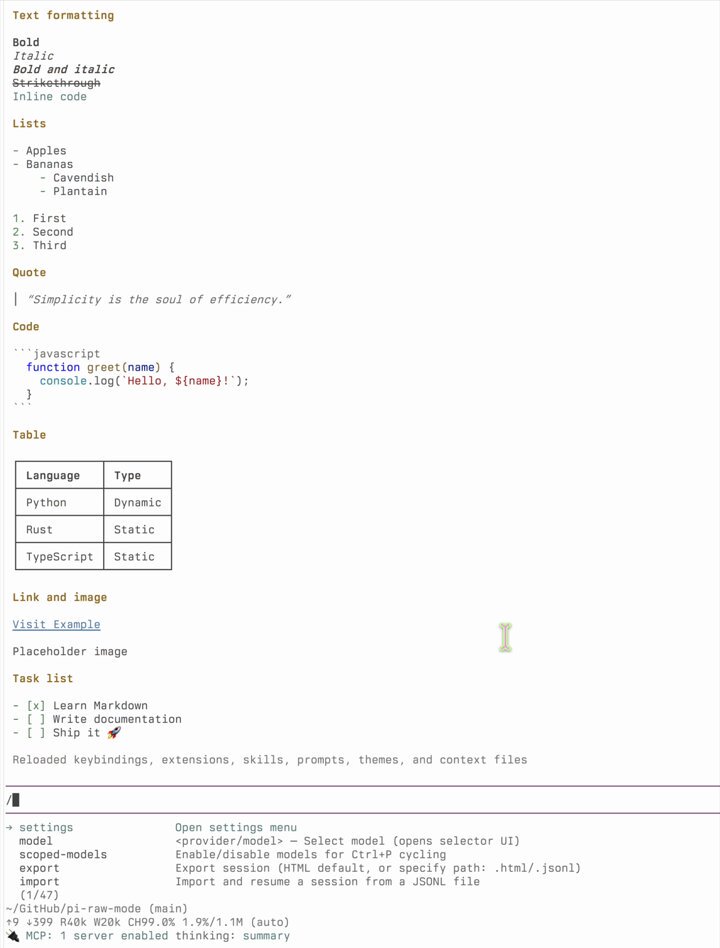
Task: Click the Text formatting heading
Action: 63,15
